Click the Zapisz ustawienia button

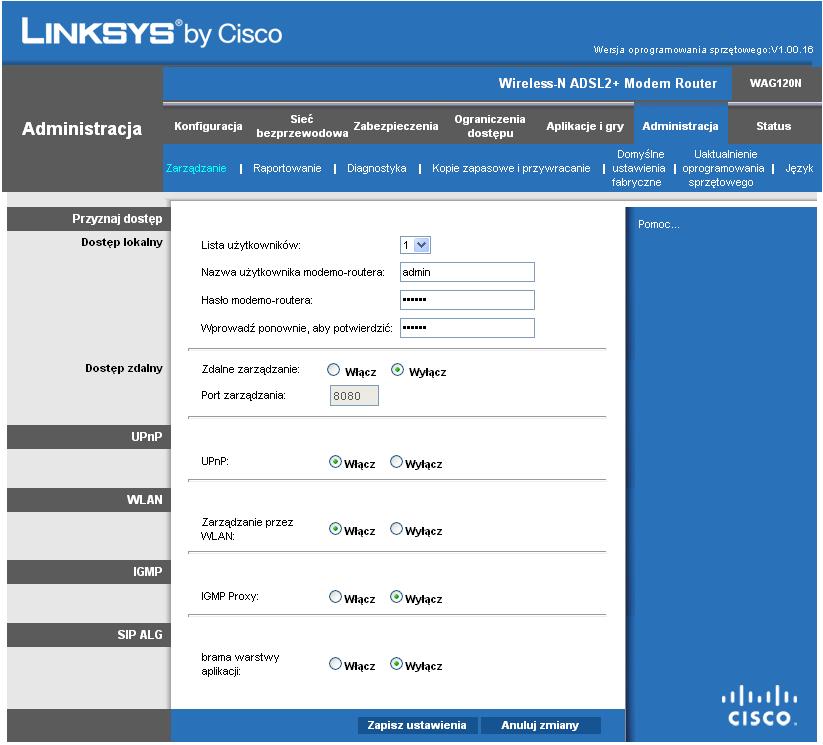(417, 725)
